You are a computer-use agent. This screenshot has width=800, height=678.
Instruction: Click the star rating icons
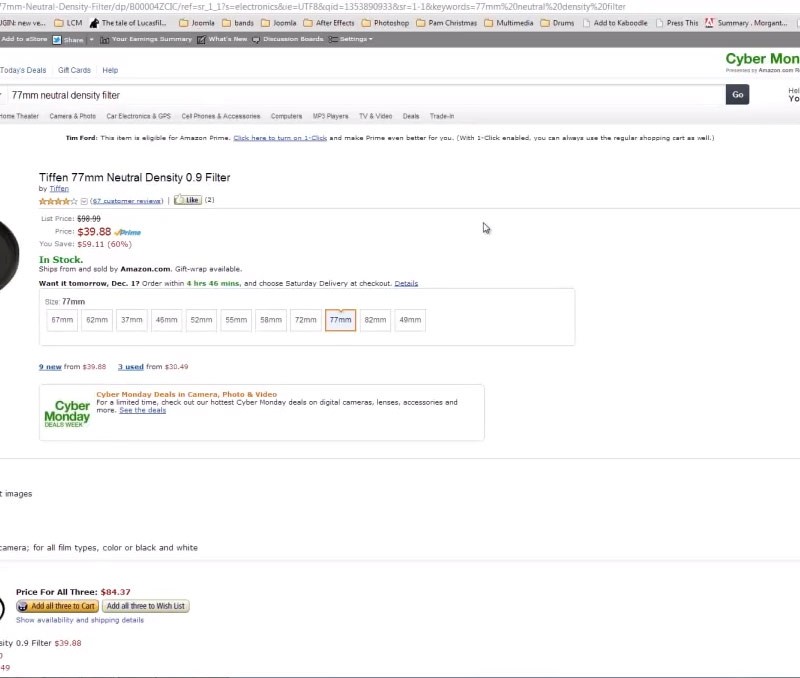pyautogui.click(x=58, y=201)
